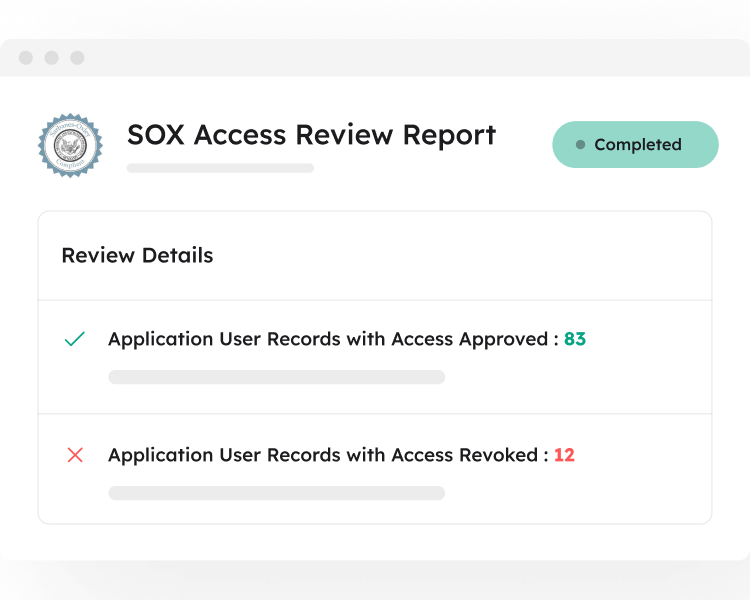Click the second window control dot

(x=52, y=57)
